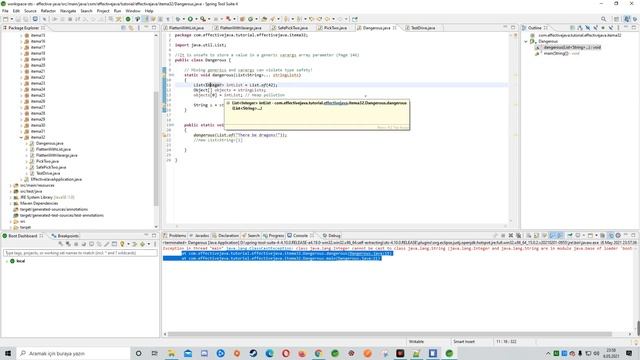640x360 pixels.
Task: Click the Dangerous.java:21 stack trace link
Action: (x=359, y=258)
